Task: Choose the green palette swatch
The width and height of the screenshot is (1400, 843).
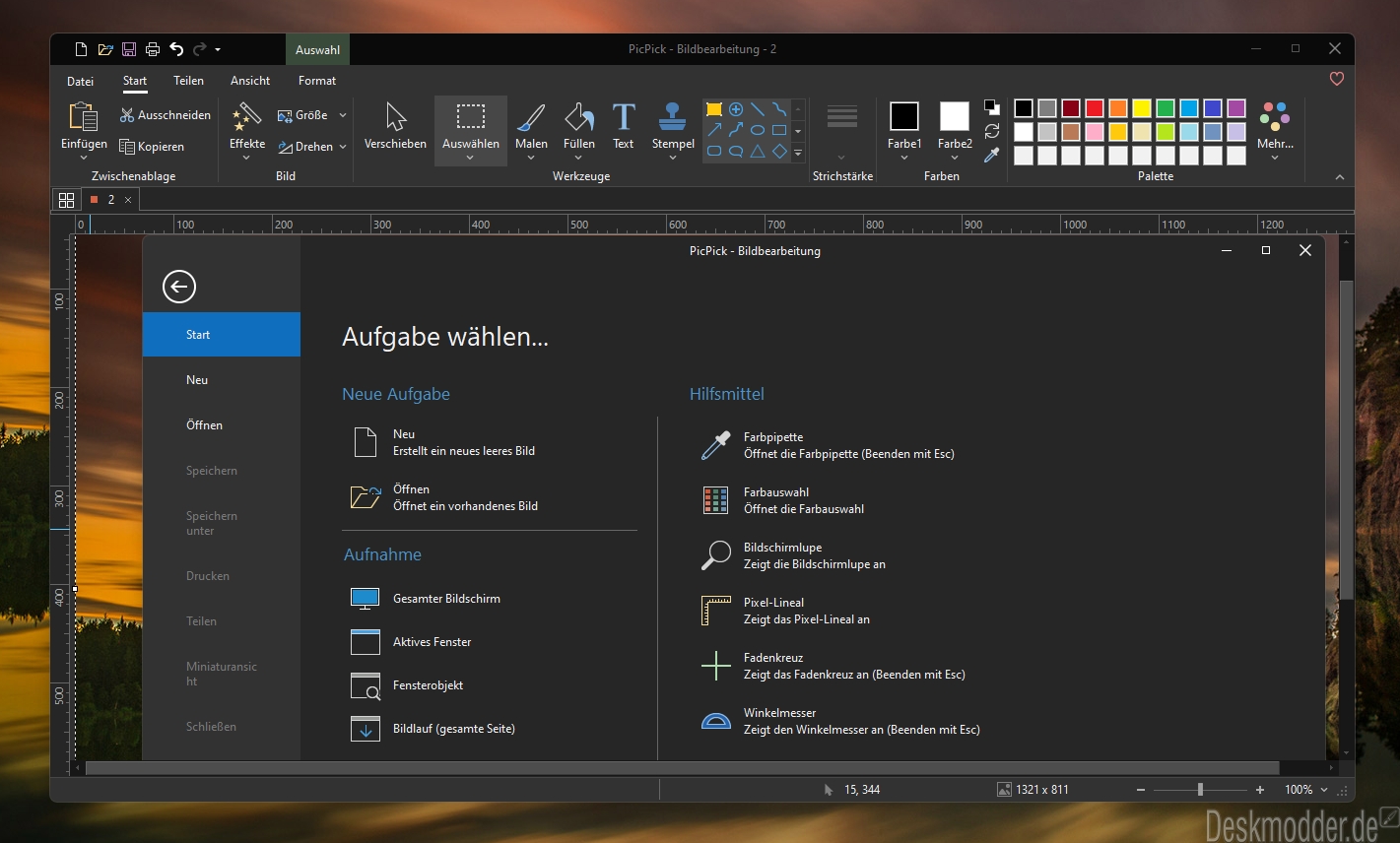Action: click(x=1166, y=108)
